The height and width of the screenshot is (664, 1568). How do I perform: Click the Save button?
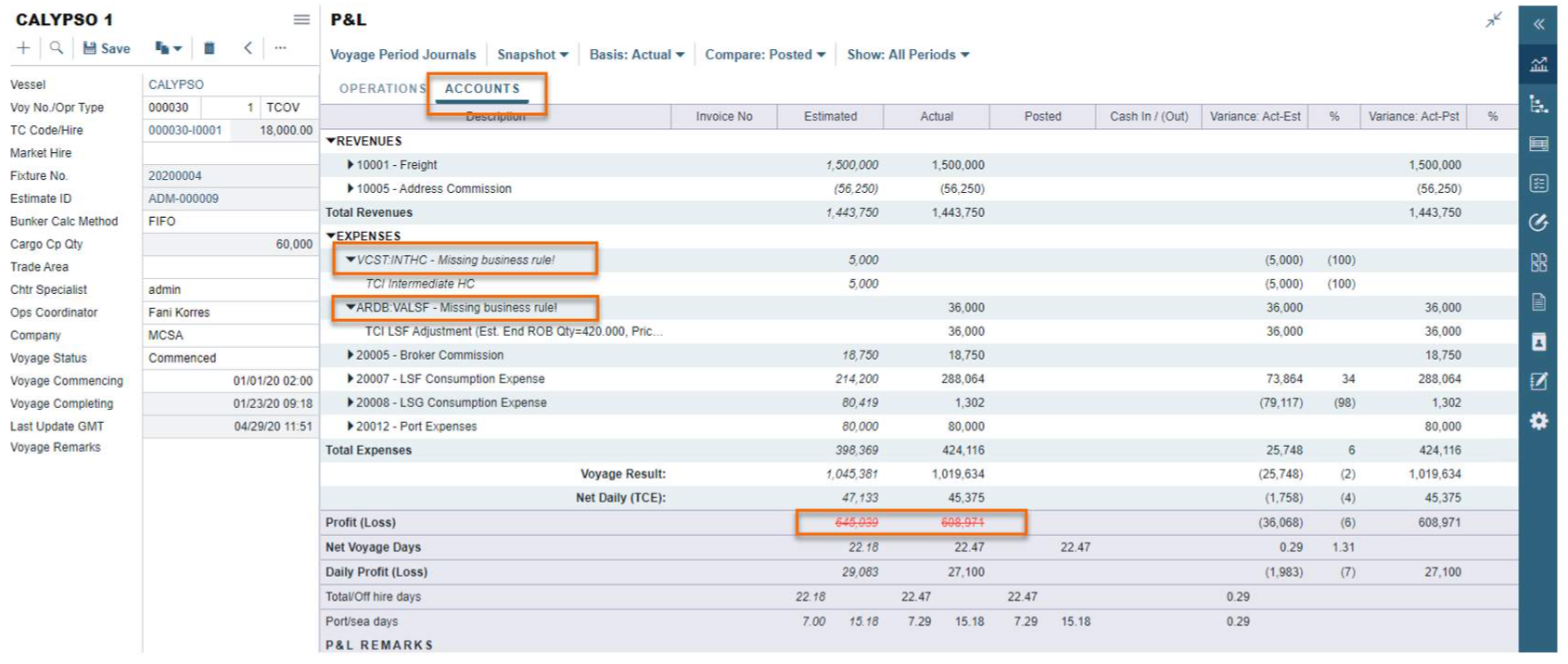click(107, 48)
